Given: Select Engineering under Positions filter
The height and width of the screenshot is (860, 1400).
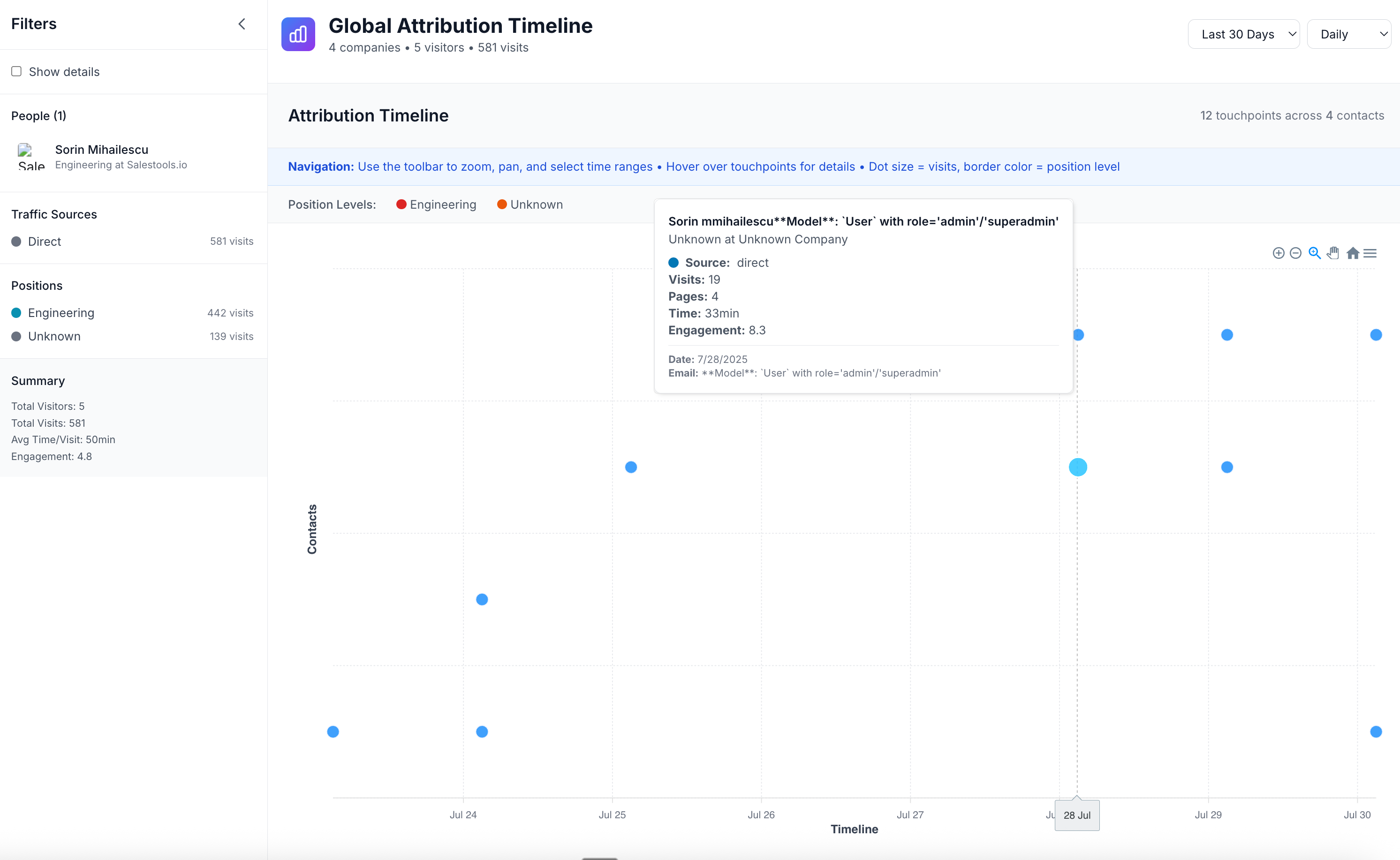Looking at the screenshot, I should (x=61, y=313).
